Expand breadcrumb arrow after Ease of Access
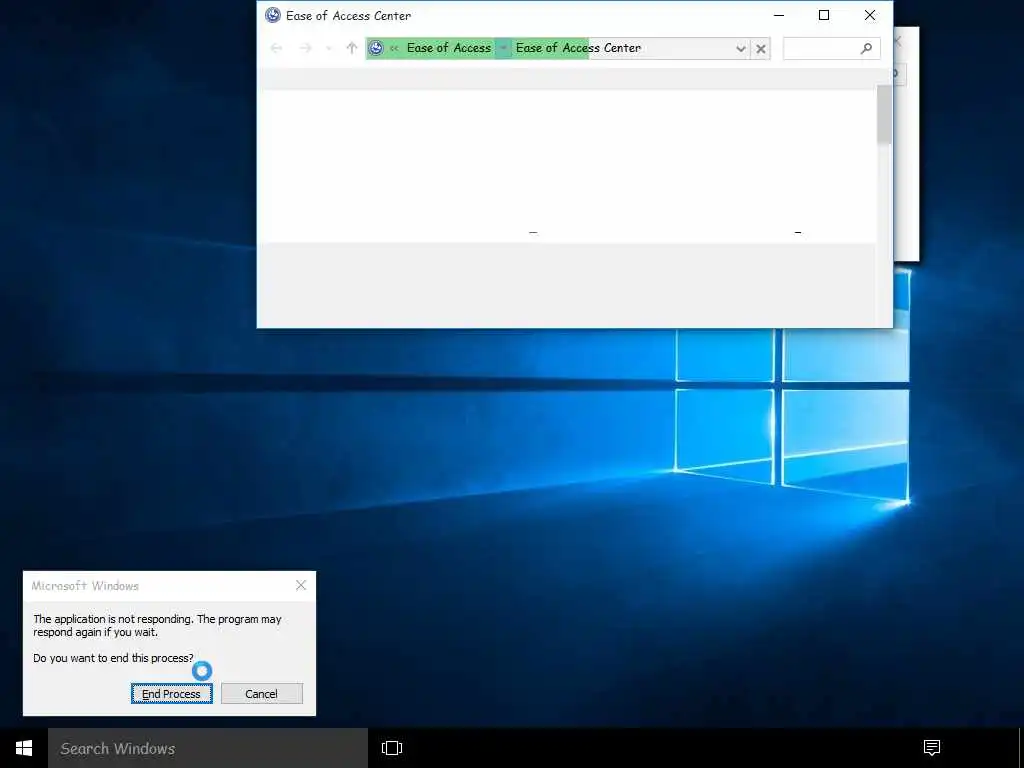 point(504,48)
